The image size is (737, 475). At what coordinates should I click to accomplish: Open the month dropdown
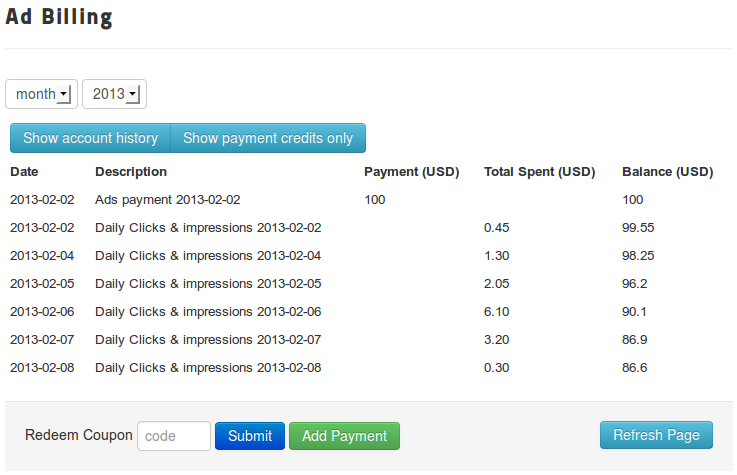tap(42, 94)
